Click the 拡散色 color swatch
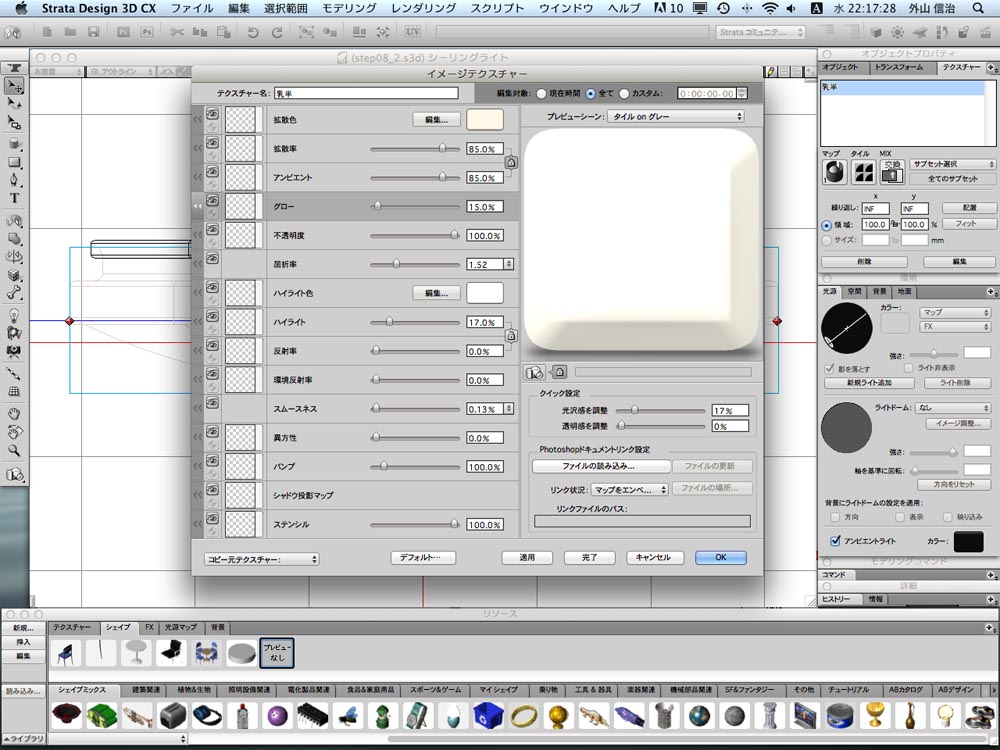 point(485,119)
